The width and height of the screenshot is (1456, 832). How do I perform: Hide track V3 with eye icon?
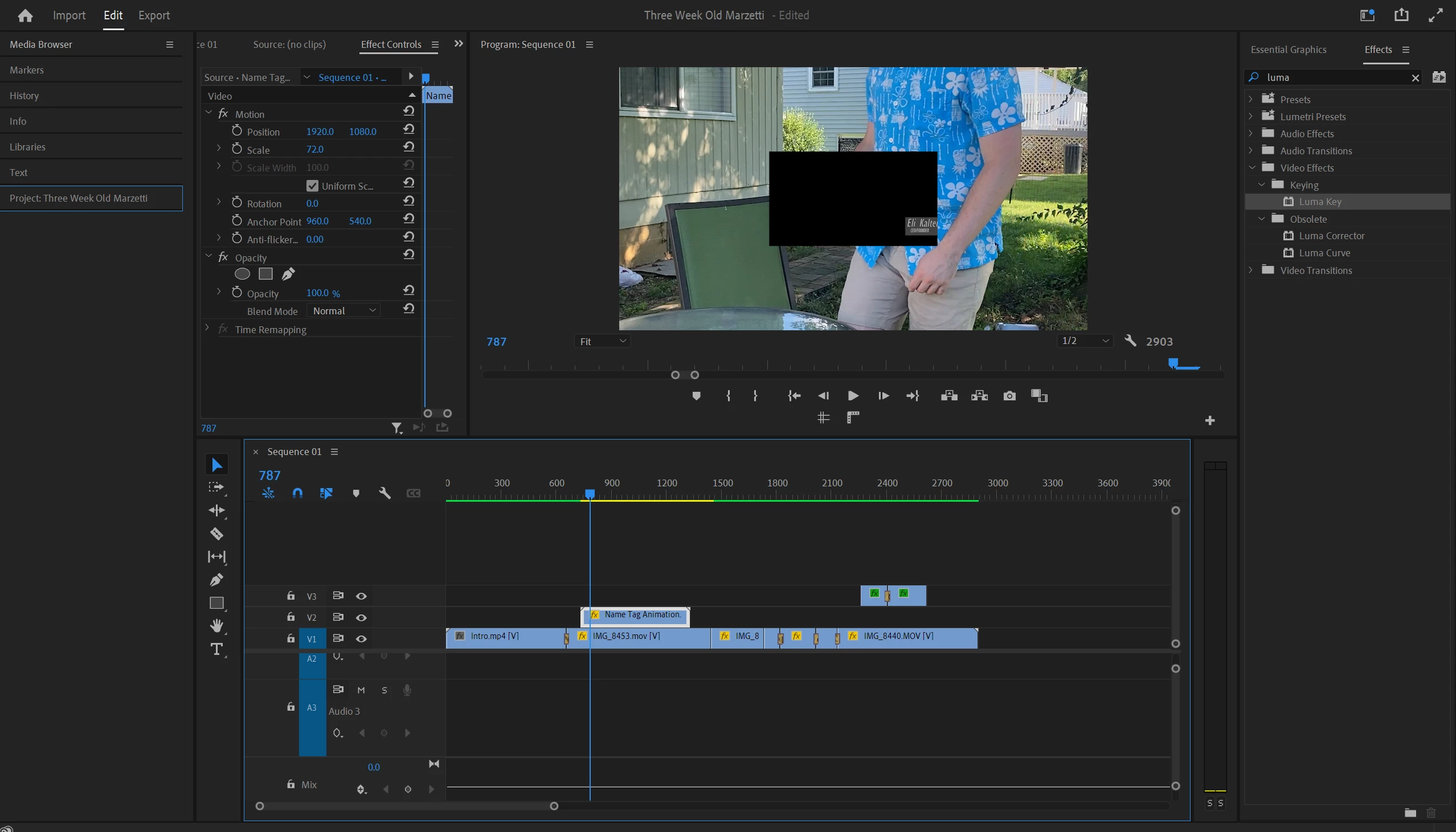(x=361, y=596)
